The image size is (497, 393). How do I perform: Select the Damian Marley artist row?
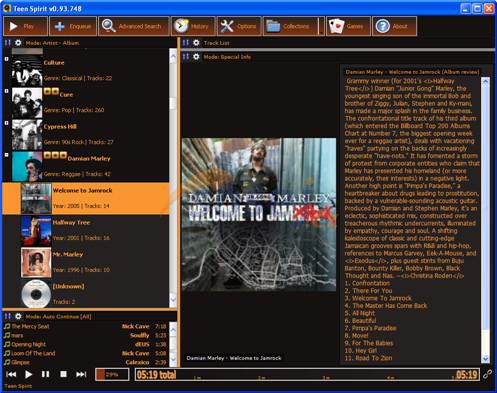pyautogui.click(x=86, y=166)
